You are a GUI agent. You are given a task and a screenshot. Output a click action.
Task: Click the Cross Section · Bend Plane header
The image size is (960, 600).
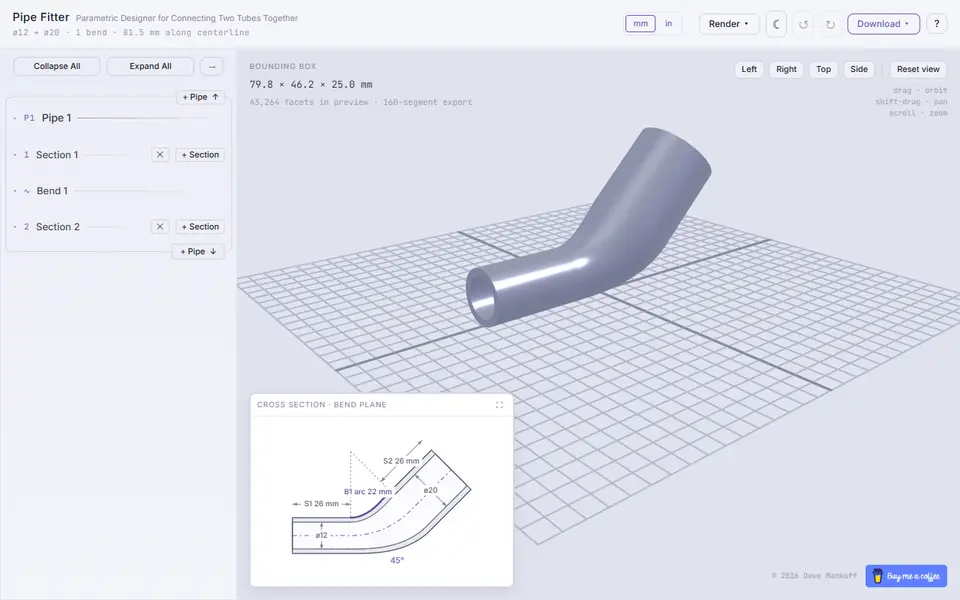pyautogui.click(x=321, y=405)
